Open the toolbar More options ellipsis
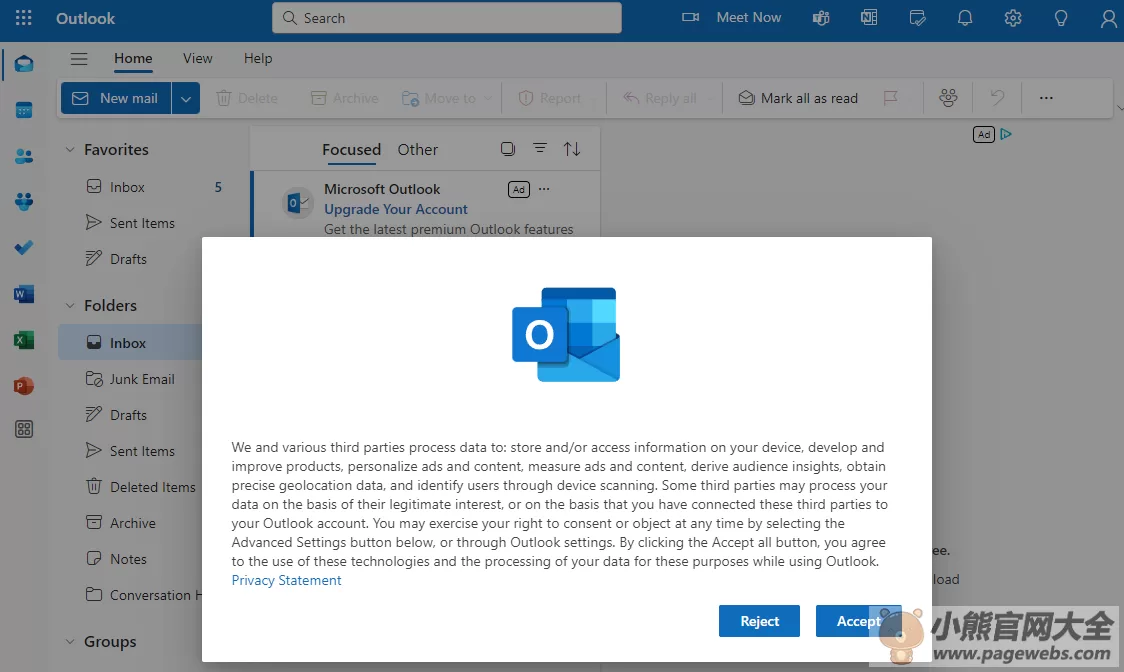Image resolution: width=1124 pixels, height=672 pixels. tap(1046, 98)
